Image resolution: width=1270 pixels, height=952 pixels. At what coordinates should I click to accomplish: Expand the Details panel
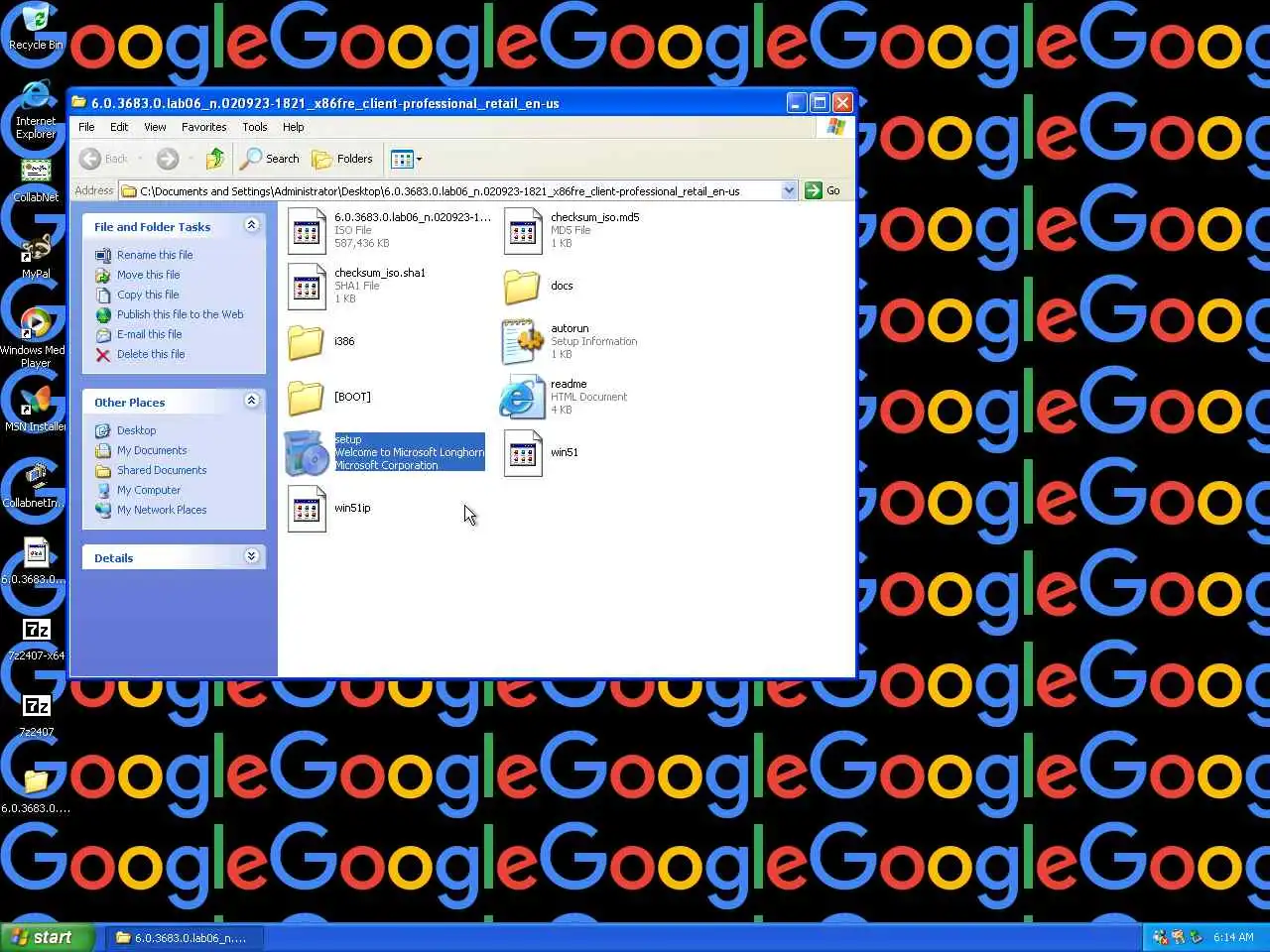[252, 556]
